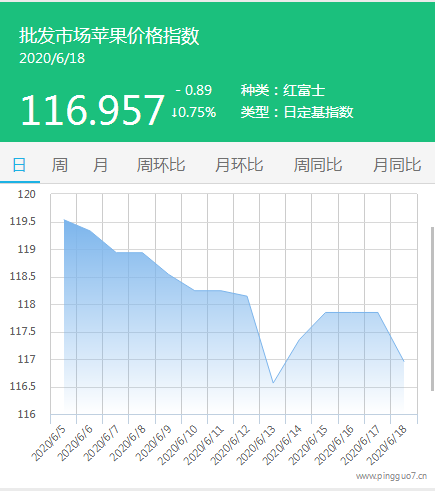Open the 月 monthly tab
This screenshot has height=491, width=435.
100,165
